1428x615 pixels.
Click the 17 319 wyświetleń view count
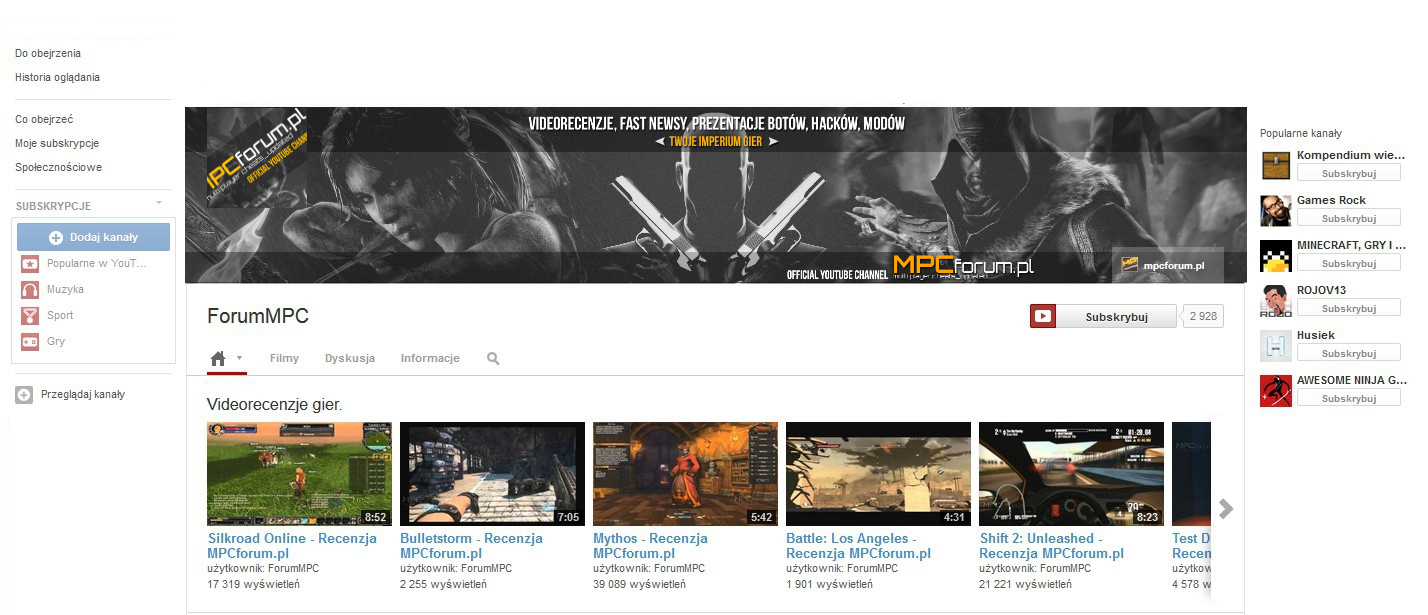(253, 584)
